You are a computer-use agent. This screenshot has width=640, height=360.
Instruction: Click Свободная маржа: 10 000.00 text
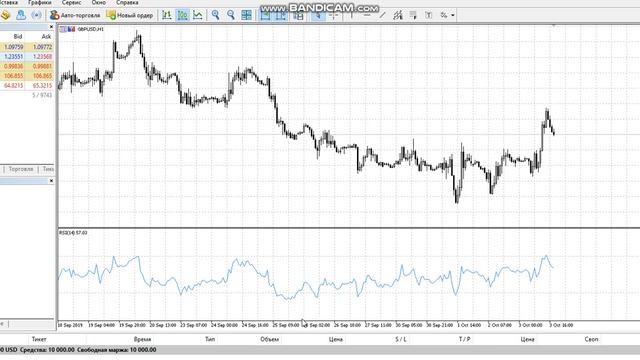tap(117, 350)
